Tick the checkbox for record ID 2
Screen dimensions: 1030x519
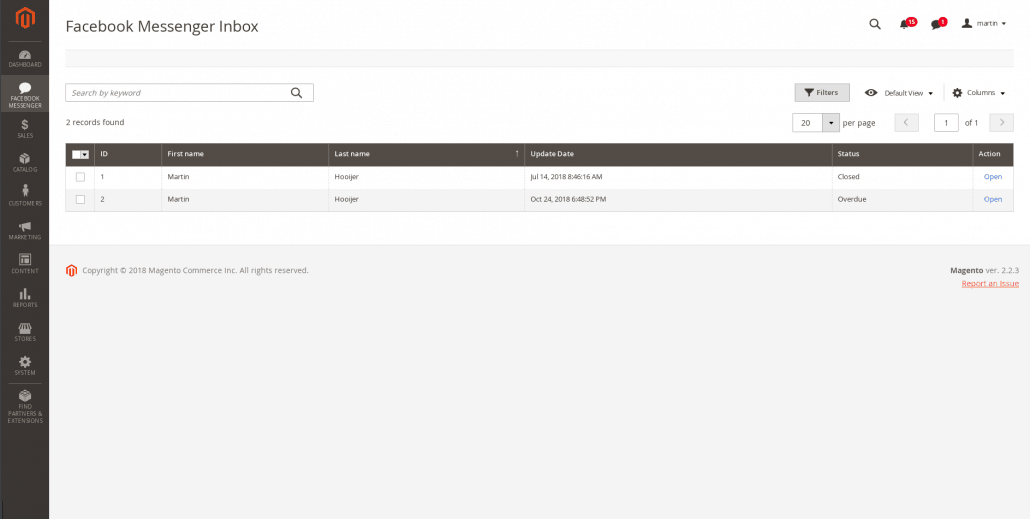[x=80, y=199]
